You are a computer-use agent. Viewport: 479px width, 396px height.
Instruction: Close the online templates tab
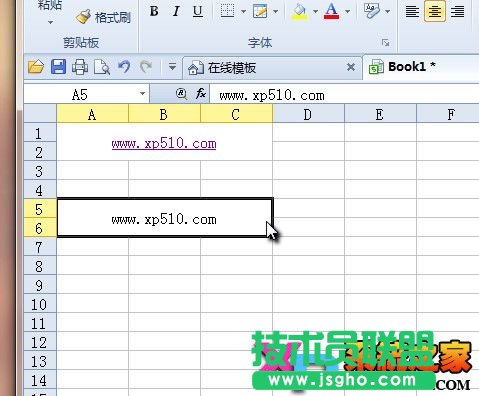pos(351,67)
